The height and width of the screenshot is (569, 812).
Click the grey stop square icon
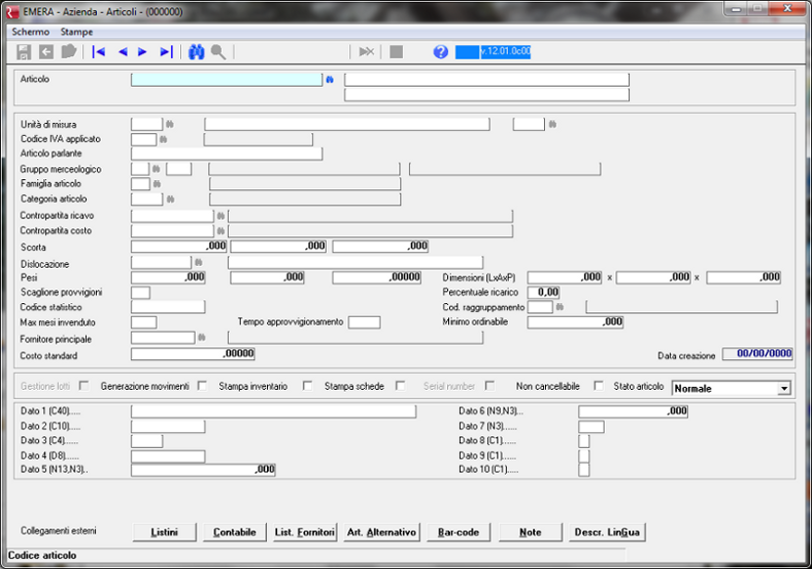[x=396, y=52]
